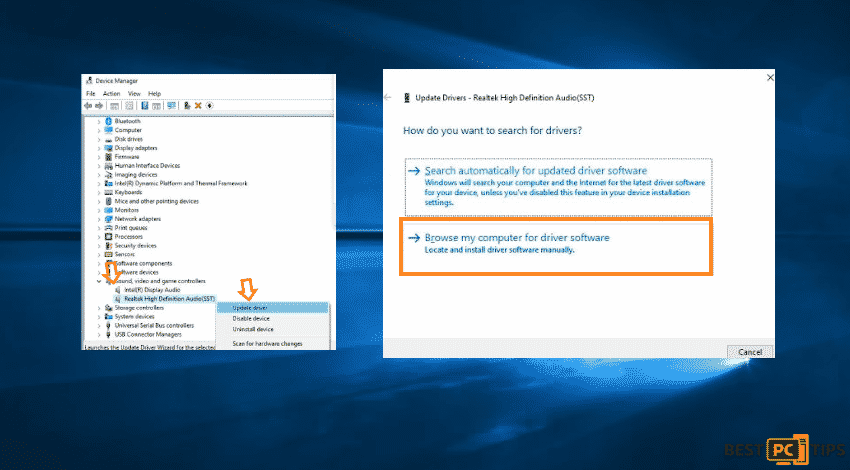850x470 pixels.
Task: Click the Network adapters category icon
Action: click(x=108, y=219)
